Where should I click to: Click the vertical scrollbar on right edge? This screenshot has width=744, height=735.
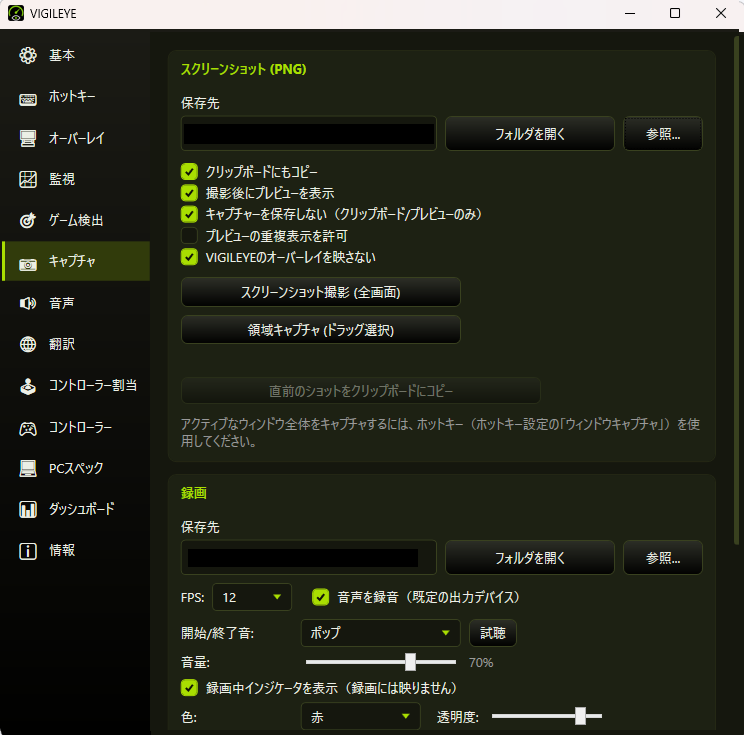click(x=736, y=289)
